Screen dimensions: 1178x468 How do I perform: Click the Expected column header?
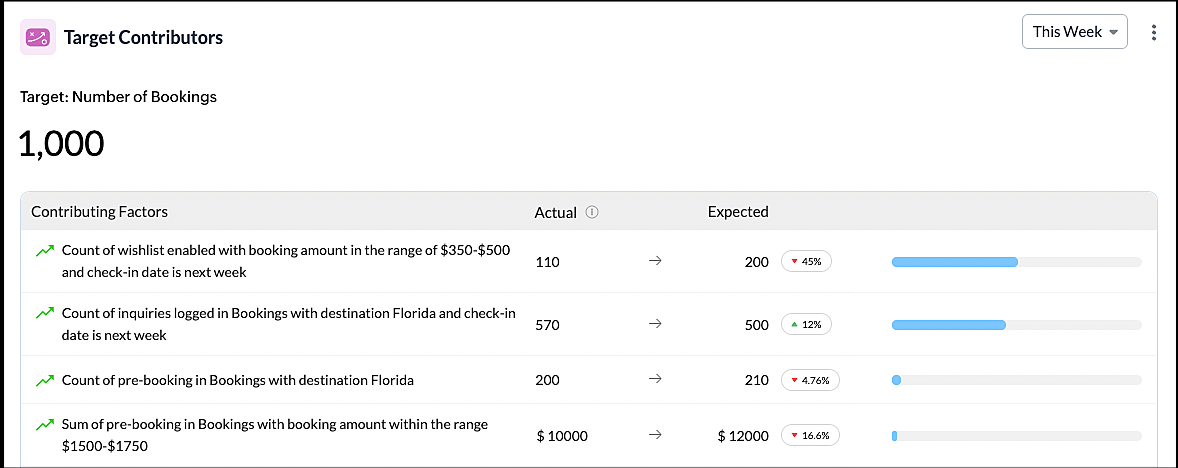[x=738, y=212]
